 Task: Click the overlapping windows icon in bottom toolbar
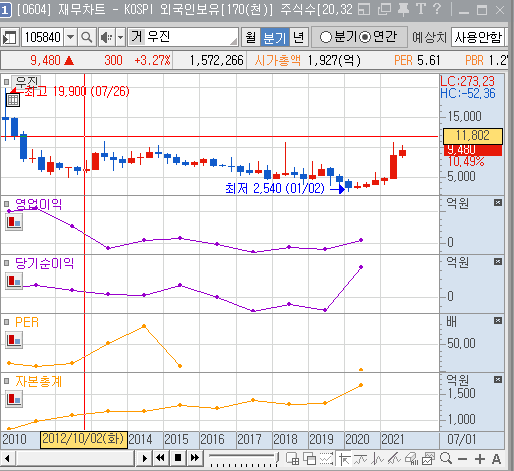point(310,459)
